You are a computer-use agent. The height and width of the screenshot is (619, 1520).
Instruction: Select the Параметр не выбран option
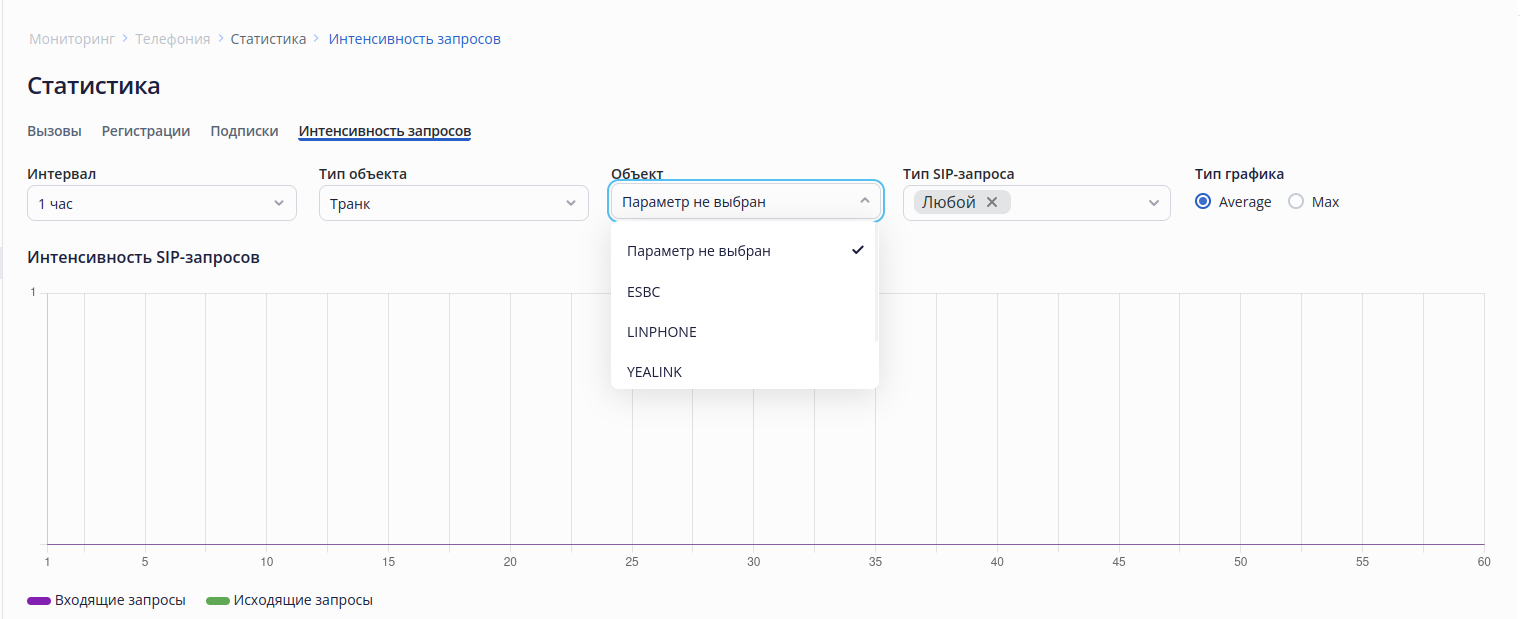(x=699, y=251)
